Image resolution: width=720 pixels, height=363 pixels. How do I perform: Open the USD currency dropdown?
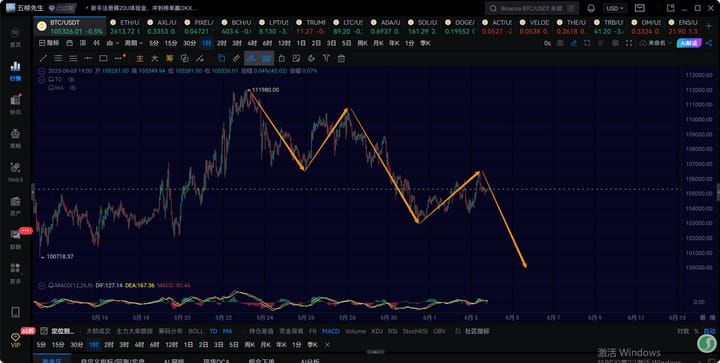tap(615, 8)
